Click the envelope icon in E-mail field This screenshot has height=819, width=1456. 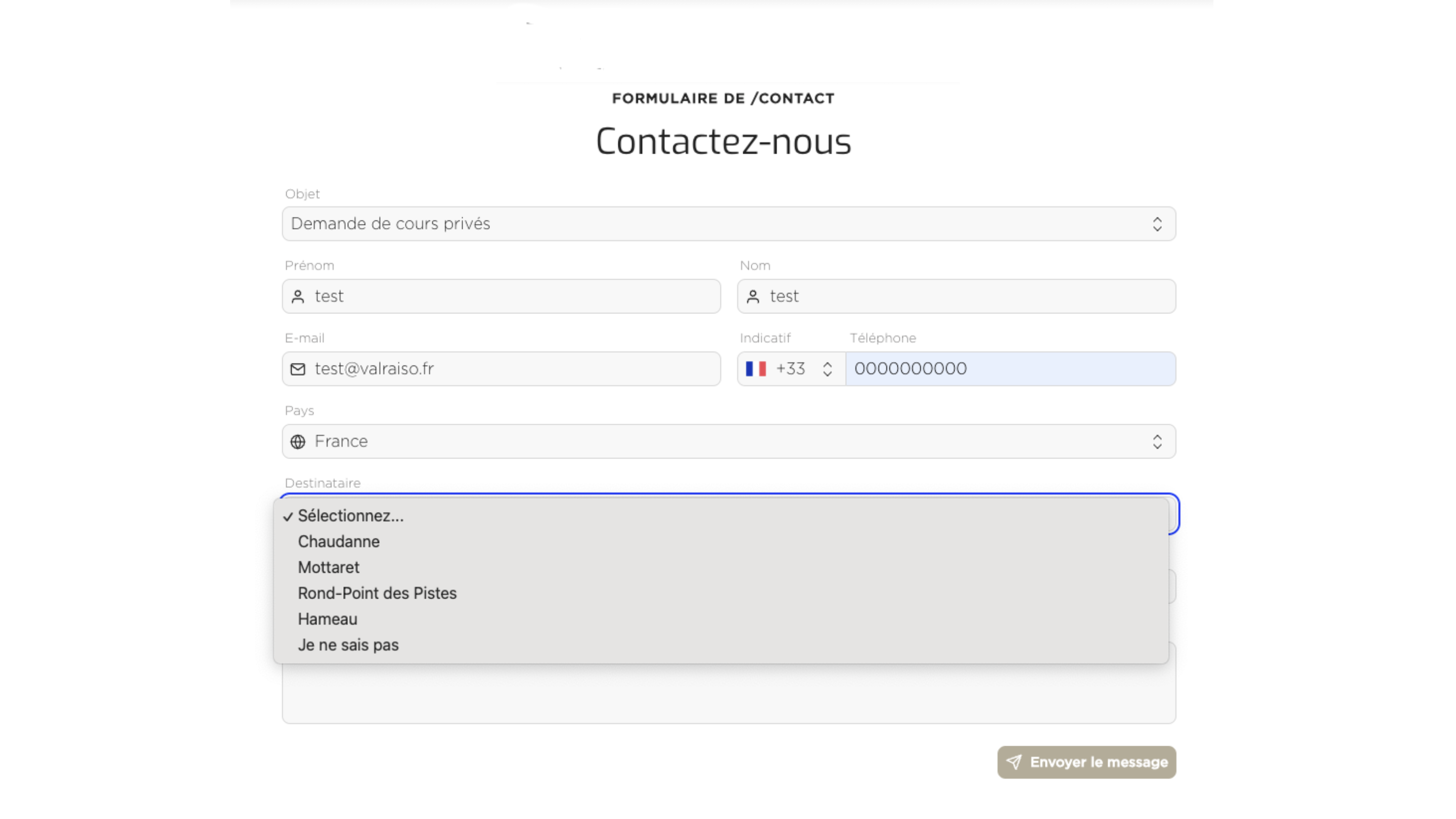click(x=298, y=369)
